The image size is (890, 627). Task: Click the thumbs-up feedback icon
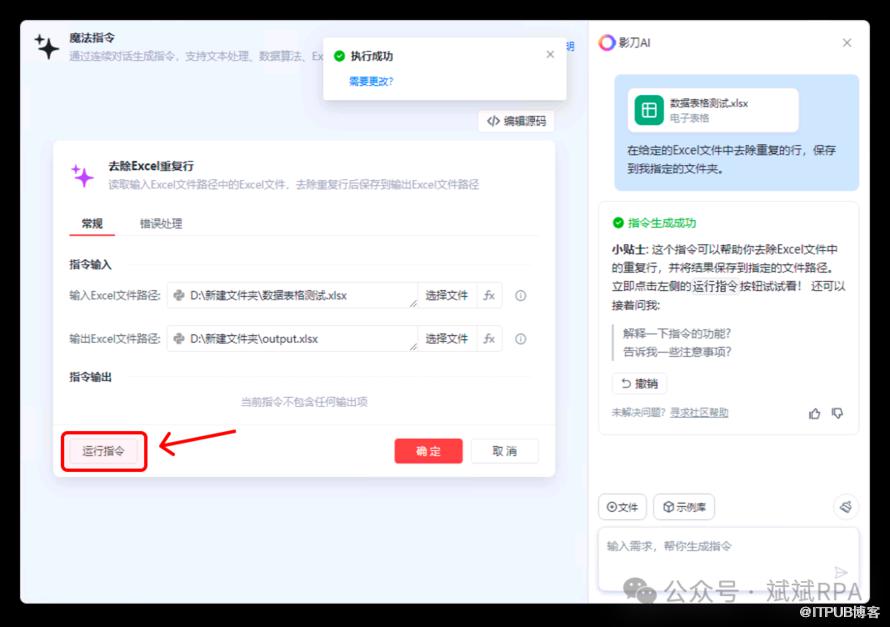(815, 413)
